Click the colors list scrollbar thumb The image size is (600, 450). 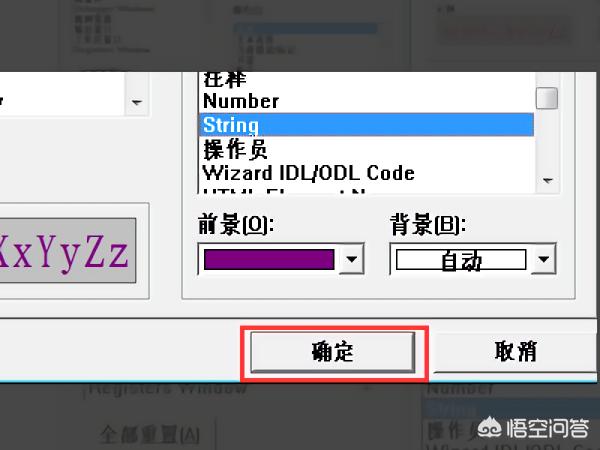(546, 98)
